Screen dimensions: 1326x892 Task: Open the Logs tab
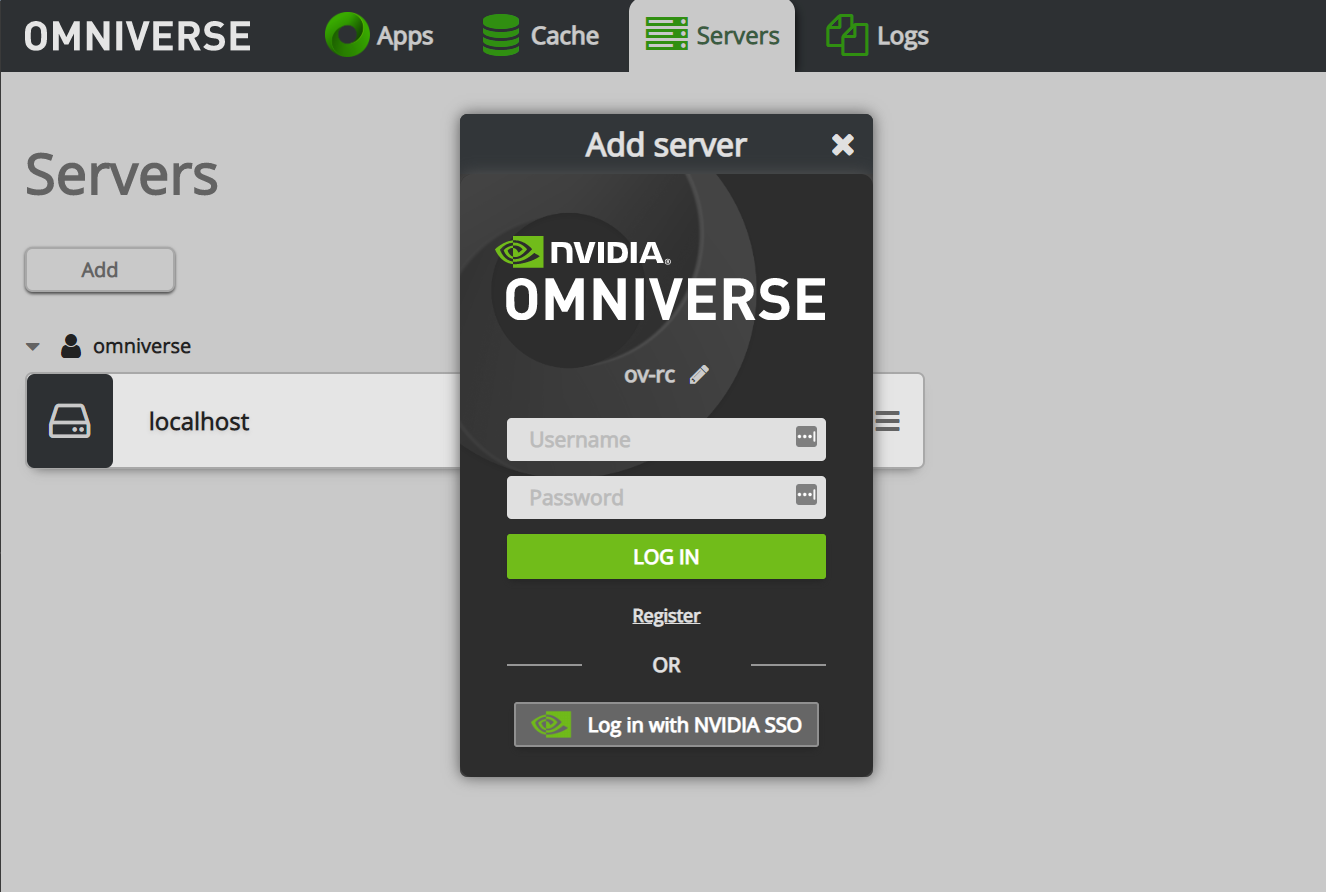click(877, 36)
